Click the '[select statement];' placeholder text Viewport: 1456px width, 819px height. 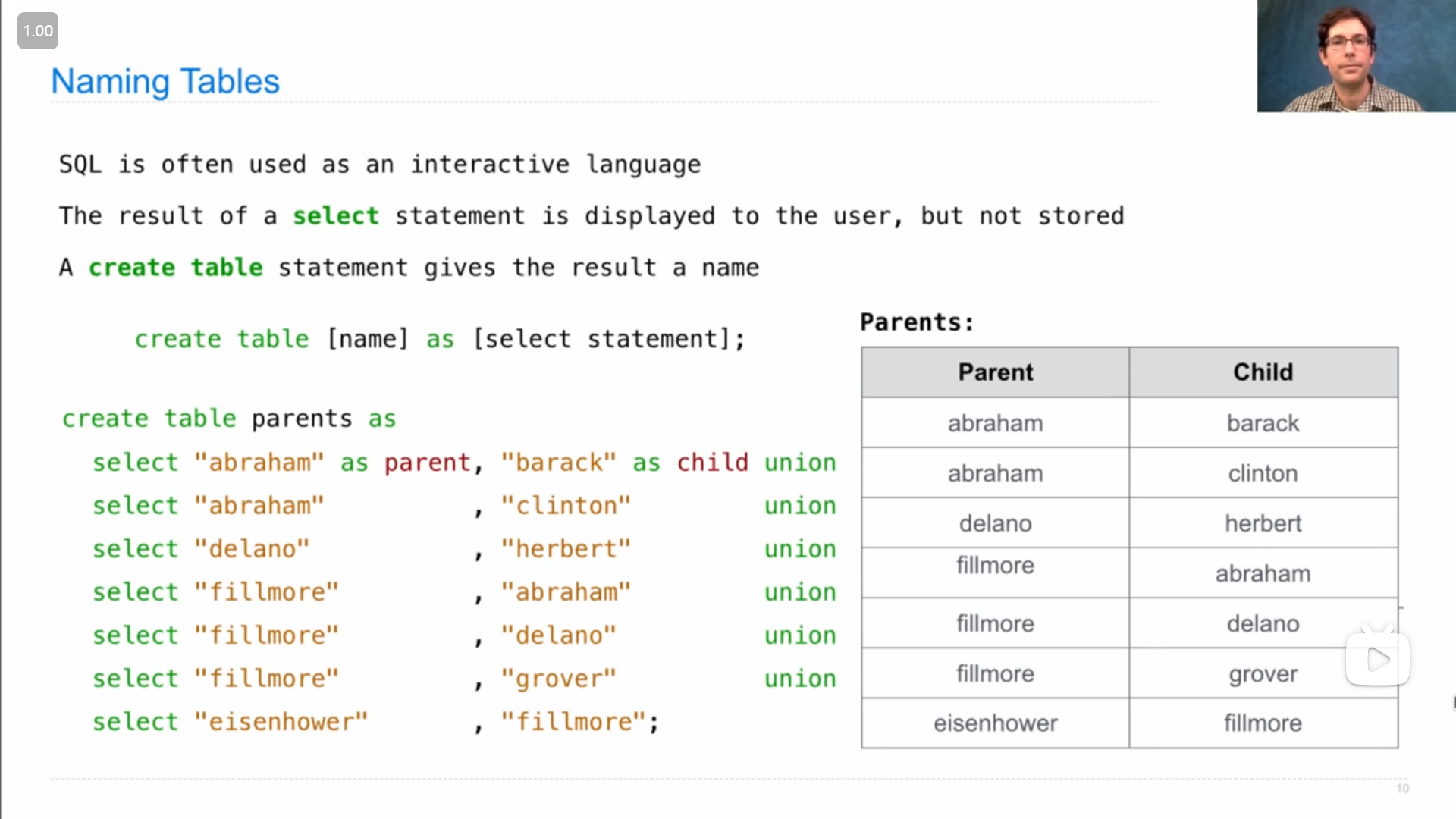pos(609,339)
